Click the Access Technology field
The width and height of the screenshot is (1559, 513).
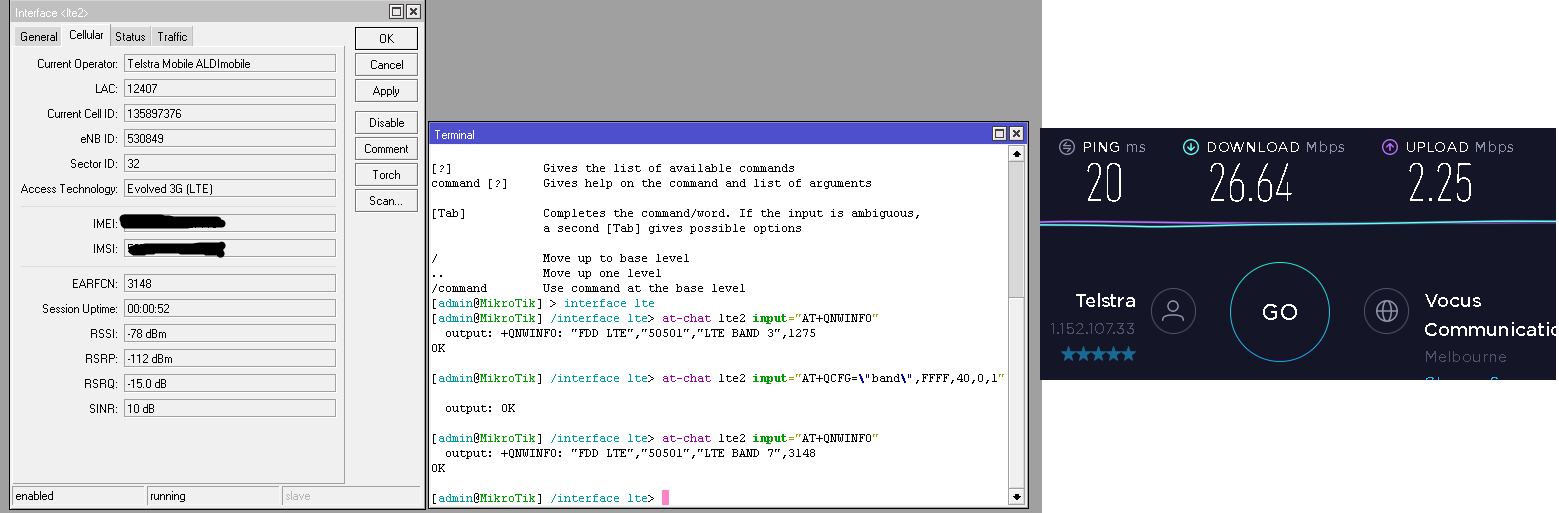pyautogui.click(x=230, y=188)
